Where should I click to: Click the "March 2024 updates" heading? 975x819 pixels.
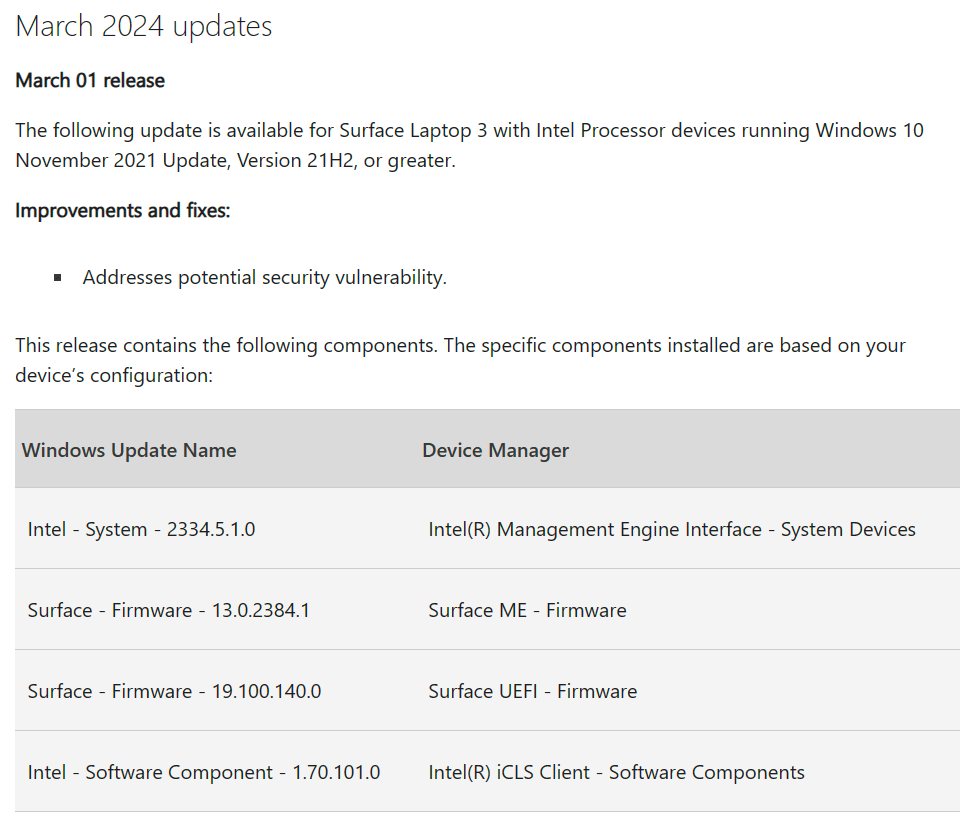(x=144, y=27)
